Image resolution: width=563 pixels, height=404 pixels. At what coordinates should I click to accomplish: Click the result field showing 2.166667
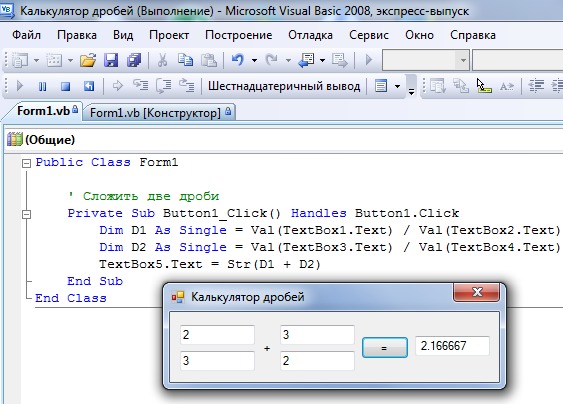click(x=452, y=346)
